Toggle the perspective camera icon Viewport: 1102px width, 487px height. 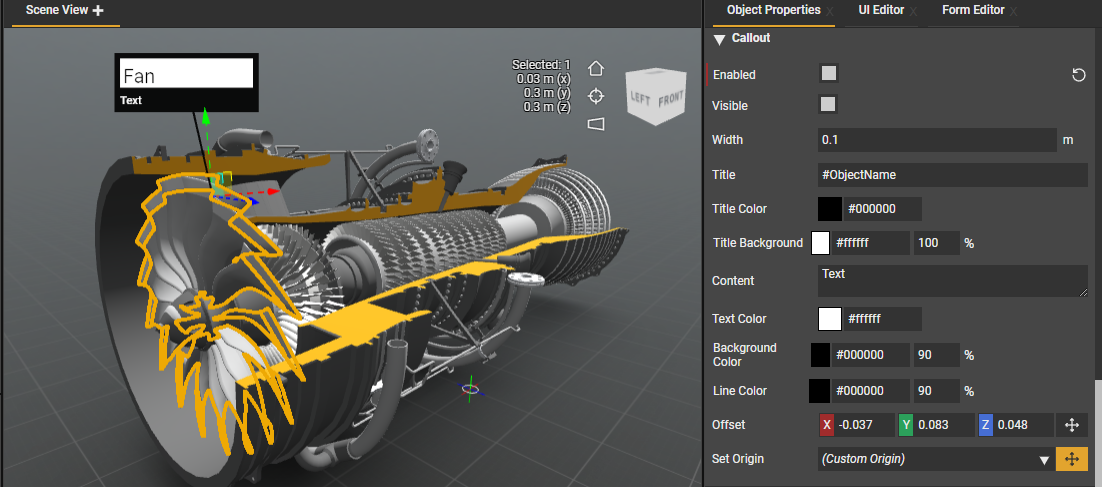point(596,123)
